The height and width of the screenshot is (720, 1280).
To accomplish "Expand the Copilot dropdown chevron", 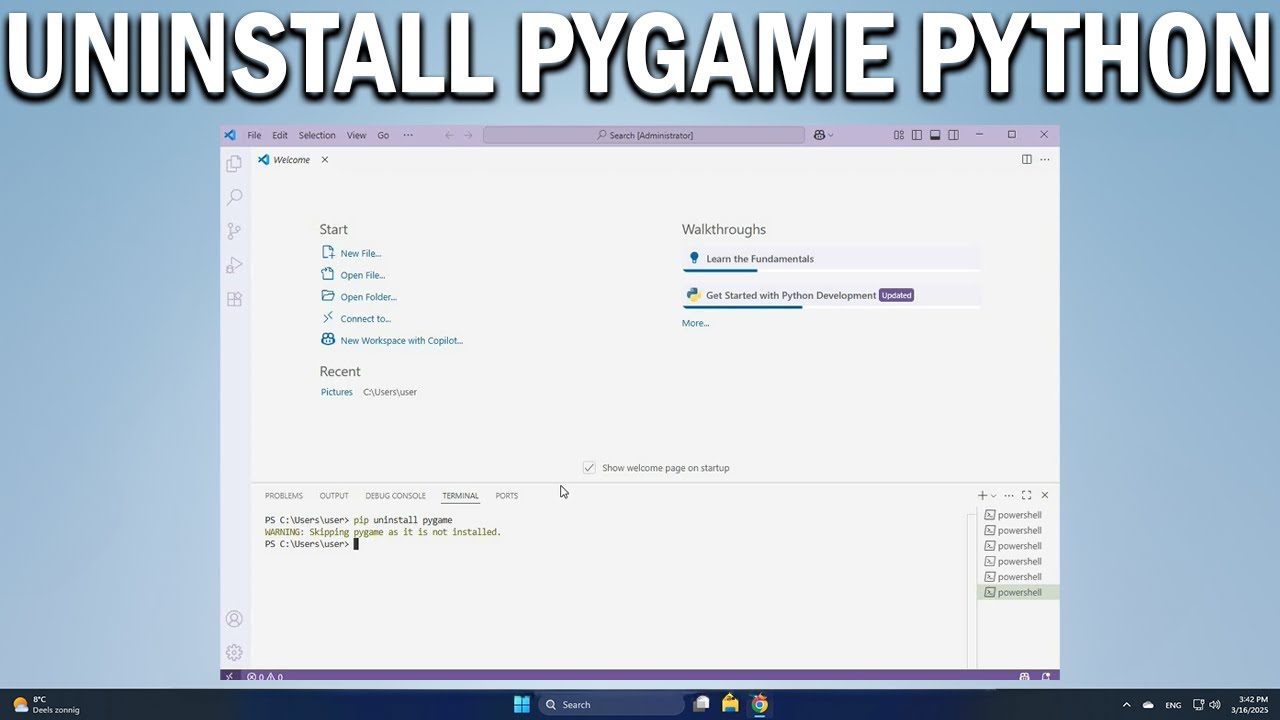I will pos(831,135).
